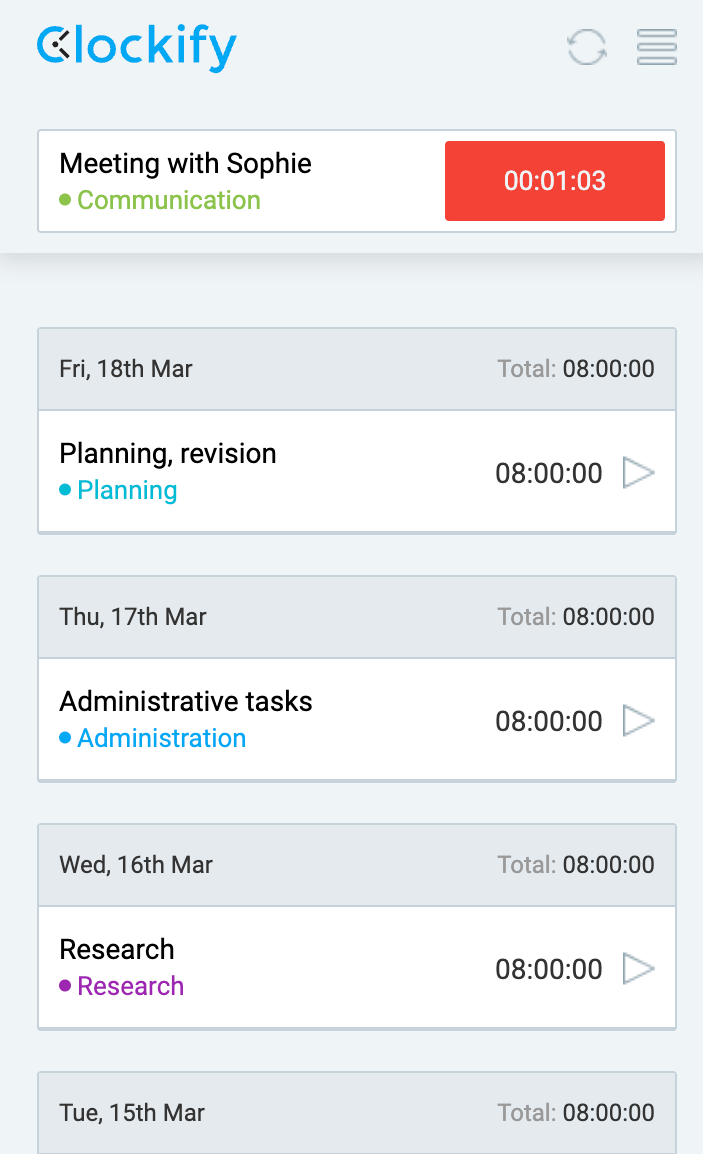This screenshot has width=703, height=1154.
Task: Click the blue Administration project label
Action: pos(161,738)
